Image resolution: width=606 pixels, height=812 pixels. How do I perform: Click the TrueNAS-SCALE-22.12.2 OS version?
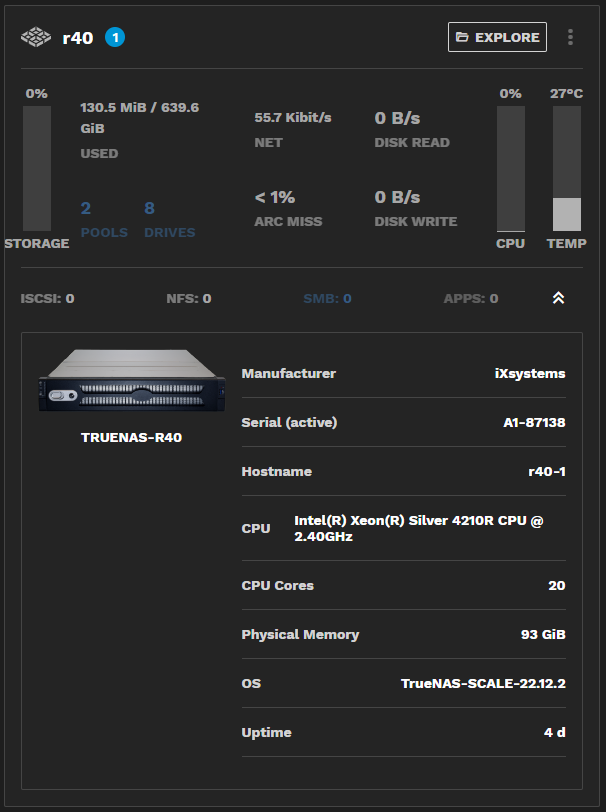coord(483,683)
